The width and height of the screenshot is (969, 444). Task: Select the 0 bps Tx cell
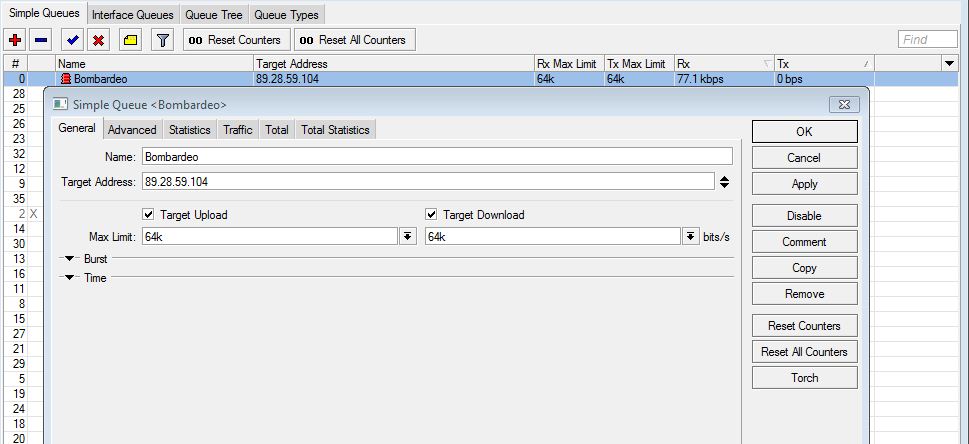point(824,79)
